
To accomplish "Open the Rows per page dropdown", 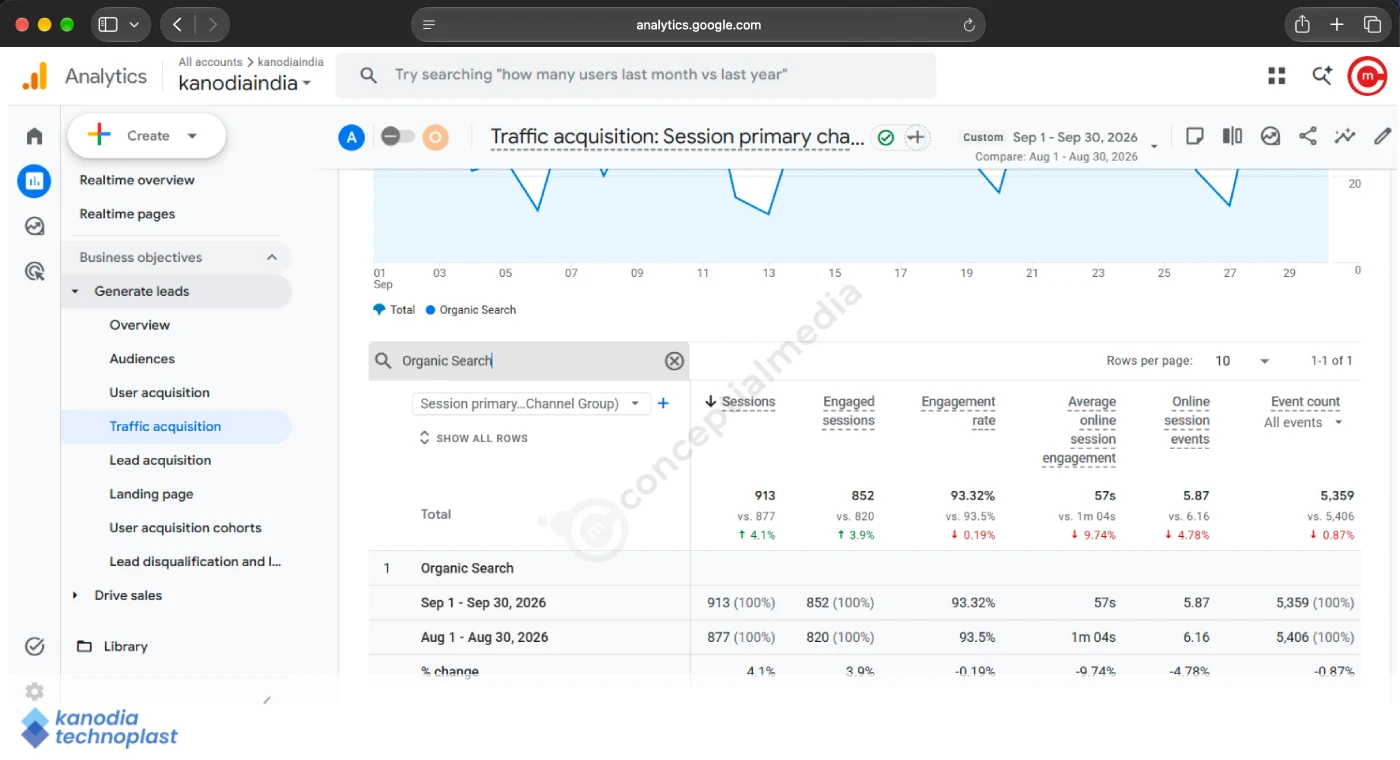I will click(1241, 361).
